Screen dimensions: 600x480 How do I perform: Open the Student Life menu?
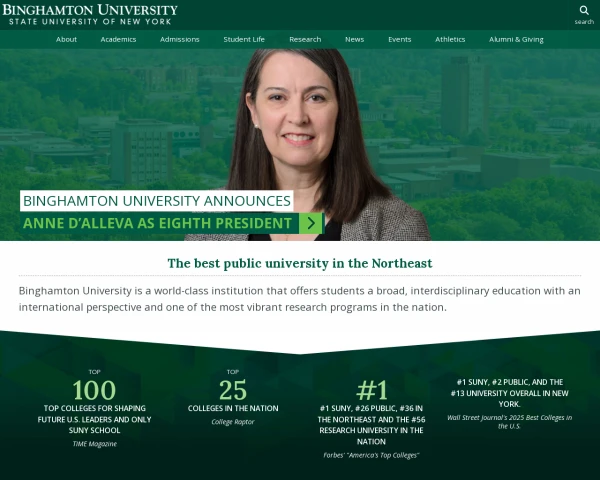coord(244,39)
